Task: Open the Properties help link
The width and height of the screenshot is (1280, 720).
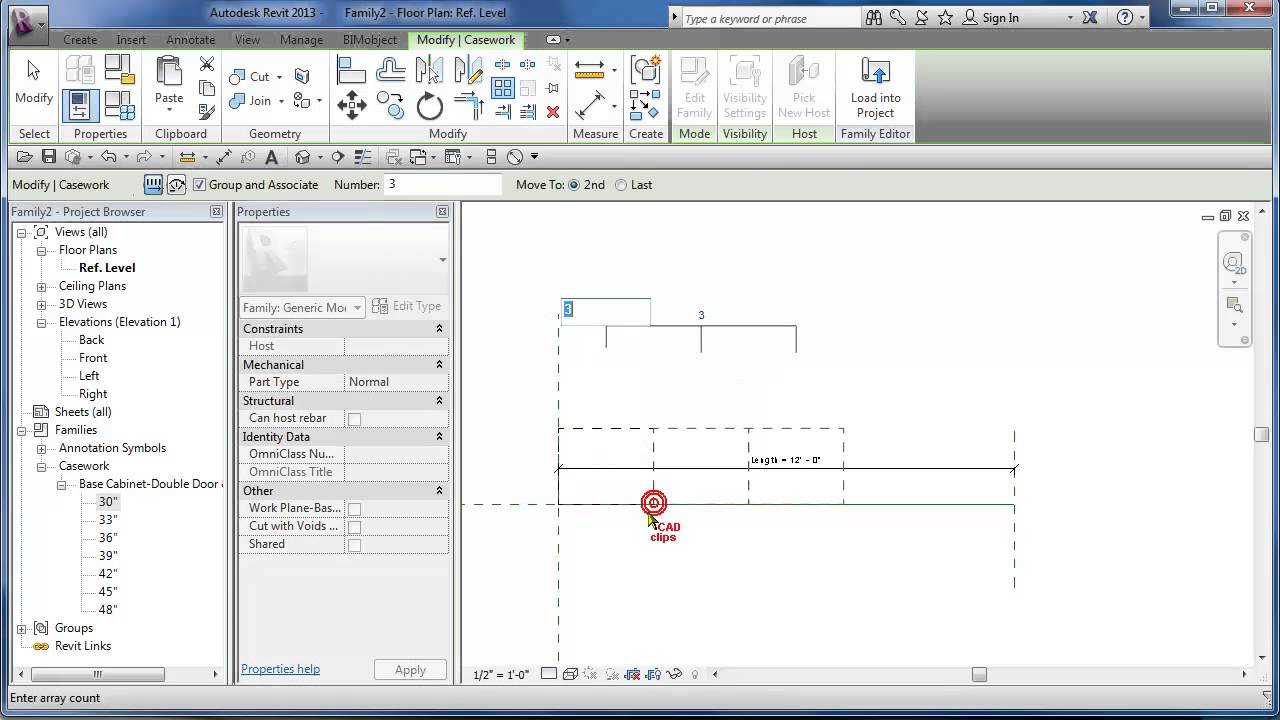Action: point(280,669)
